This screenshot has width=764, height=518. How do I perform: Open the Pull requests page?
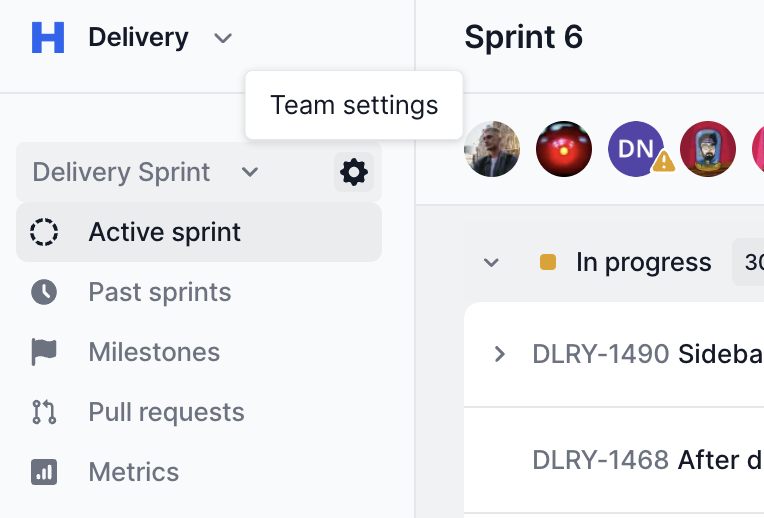166,412
